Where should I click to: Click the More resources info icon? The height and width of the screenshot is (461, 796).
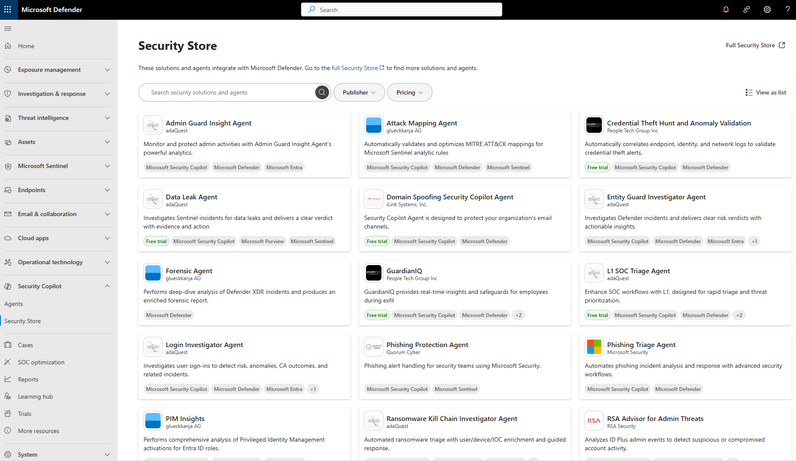point(8,431)
